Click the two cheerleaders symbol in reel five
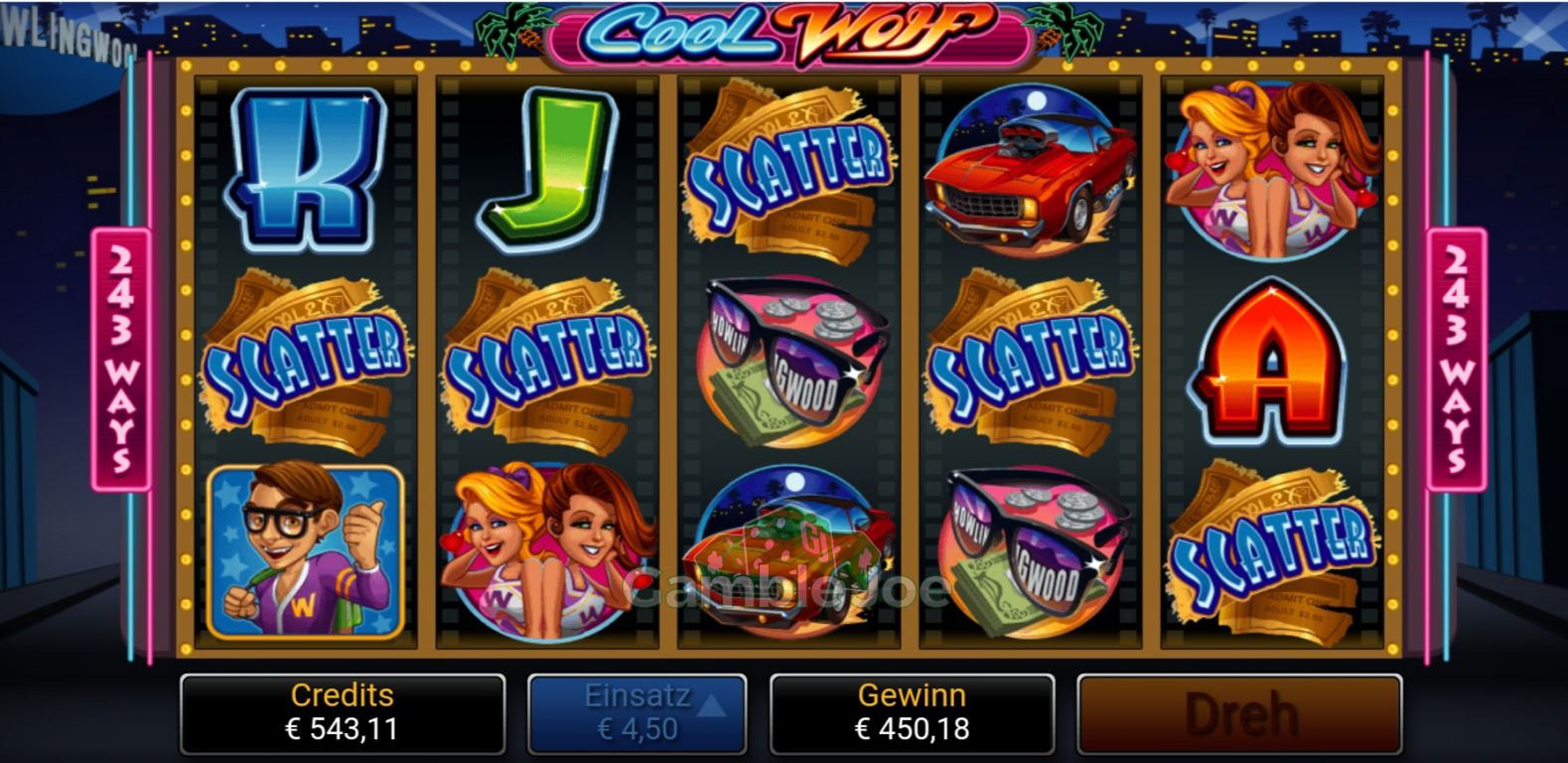The image size is (1568, 763). point(1271,171)
